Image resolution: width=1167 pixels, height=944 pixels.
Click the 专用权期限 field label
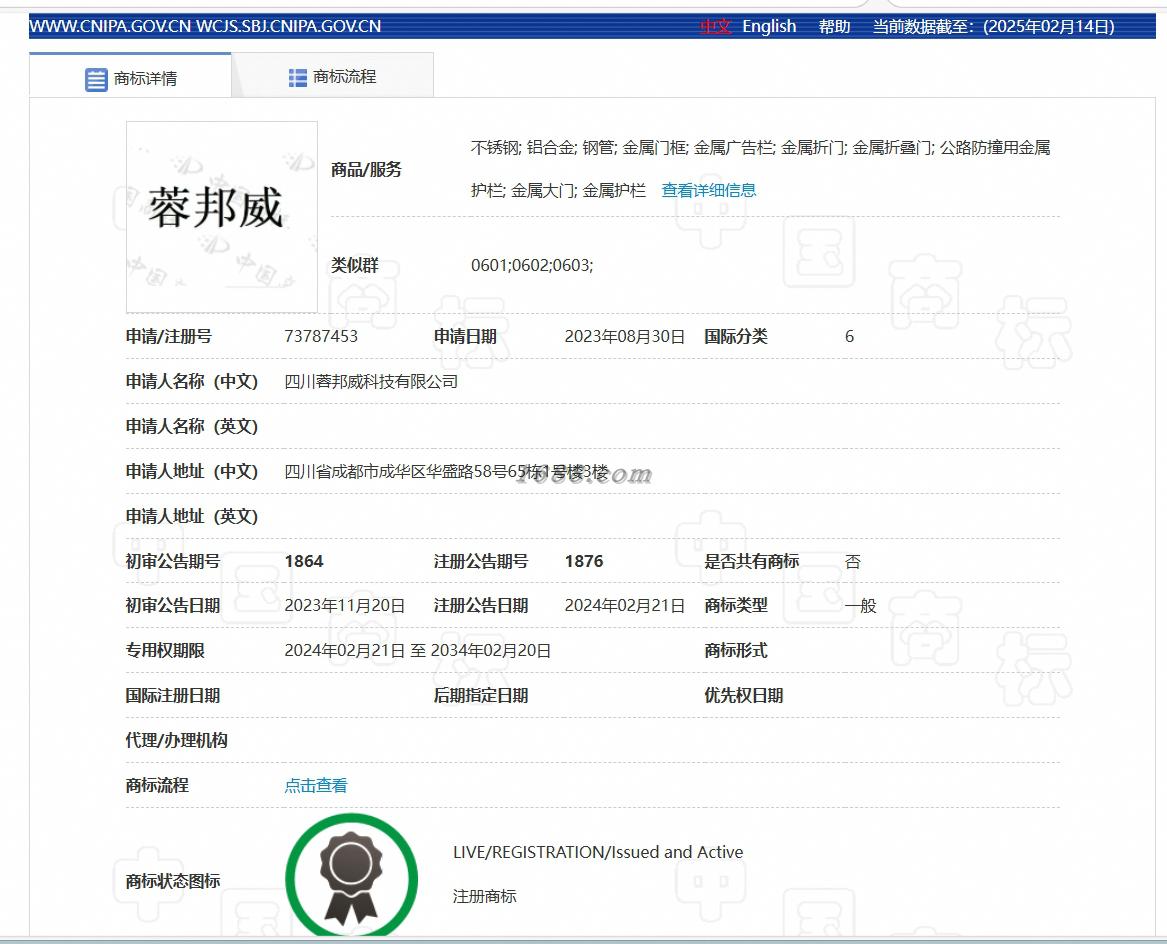tap(164, 651)
